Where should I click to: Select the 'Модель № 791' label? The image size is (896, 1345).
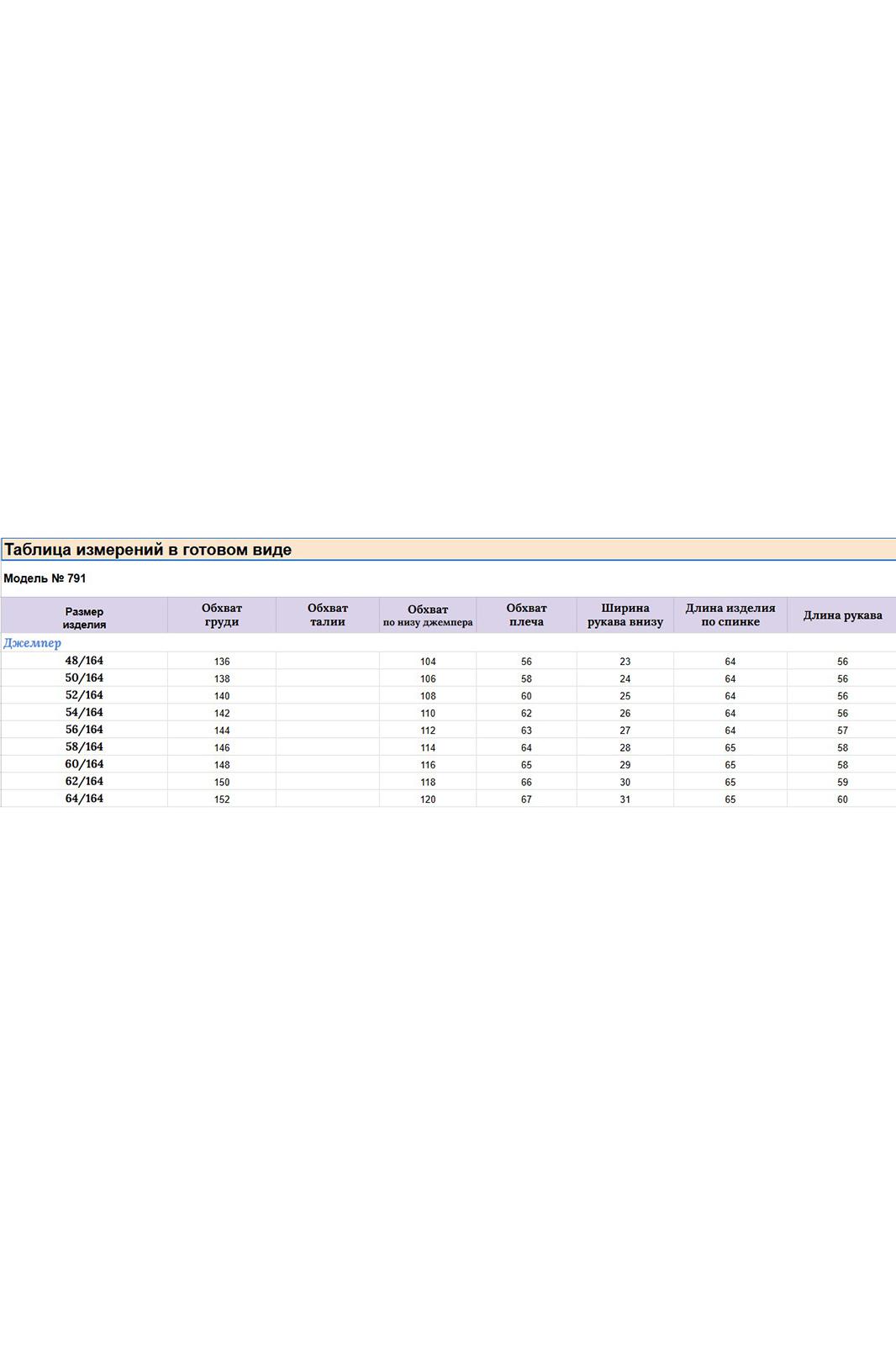(45, 578)
